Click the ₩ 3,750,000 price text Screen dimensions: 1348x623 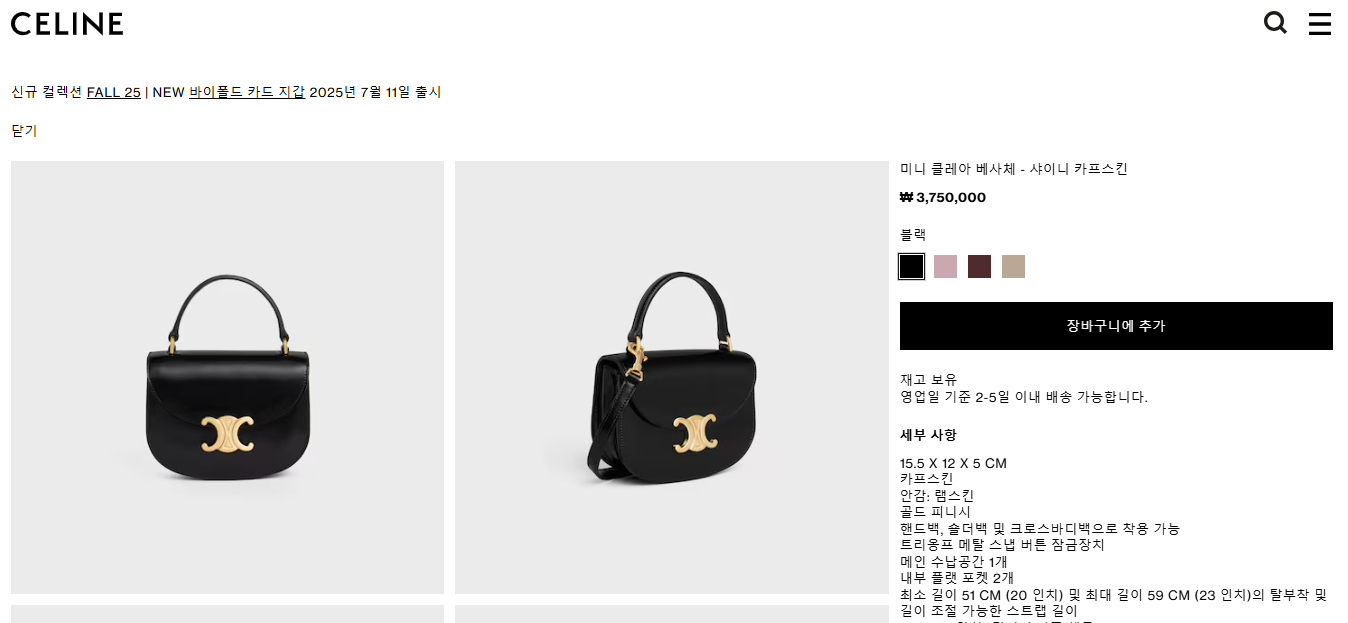(x=943, y=198)
